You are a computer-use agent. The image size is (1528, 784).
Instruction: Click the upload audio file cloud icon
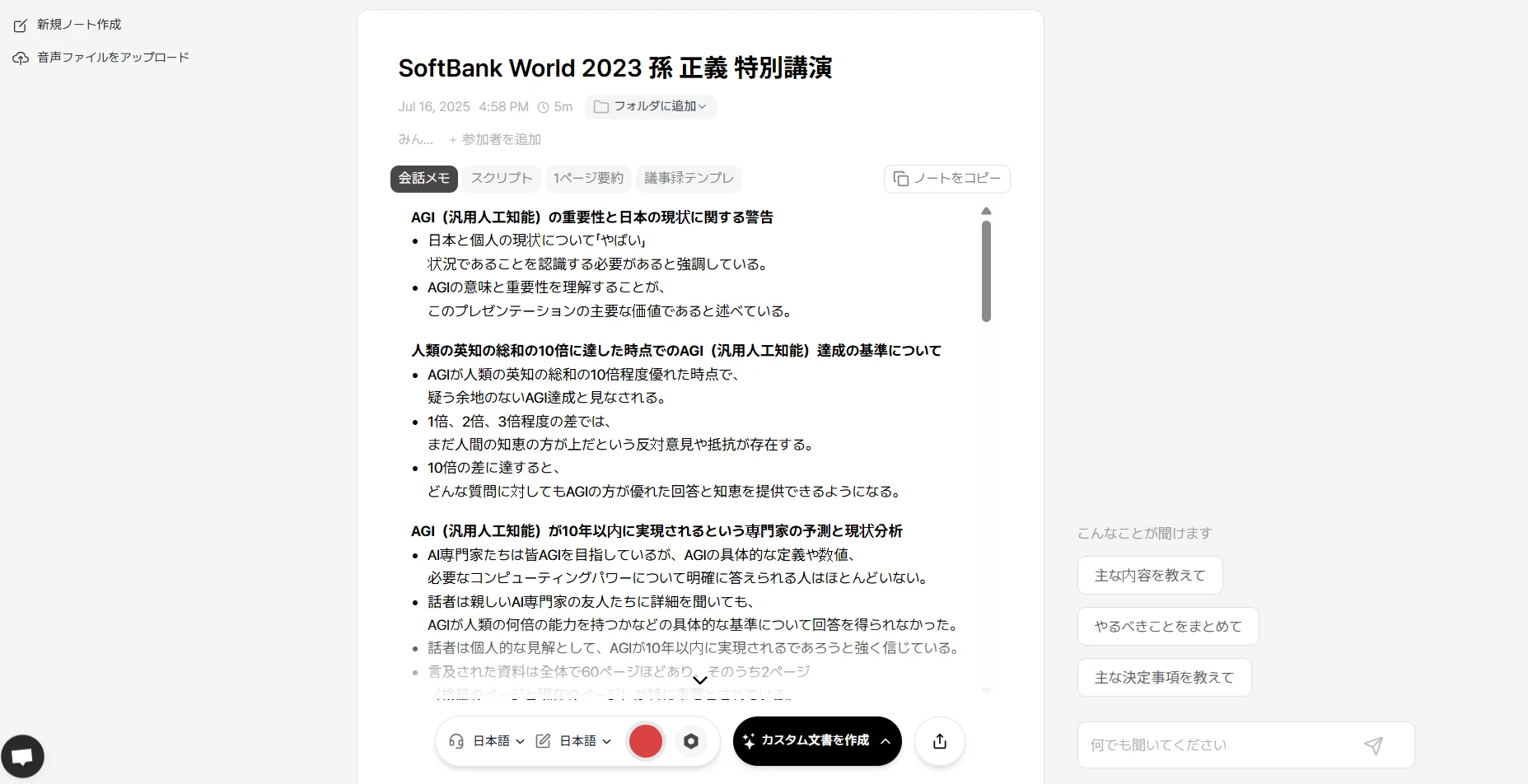click(21, 58)
